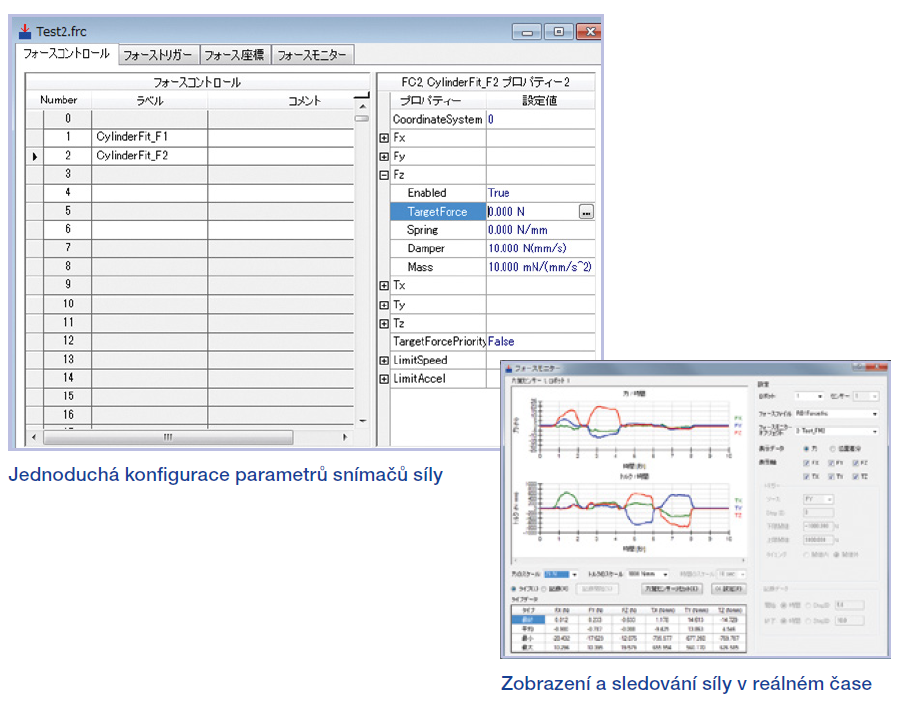Screen dimensions: 919x716
Task: Click the vertical scrollbar down arrow
Action: (362, 421)
